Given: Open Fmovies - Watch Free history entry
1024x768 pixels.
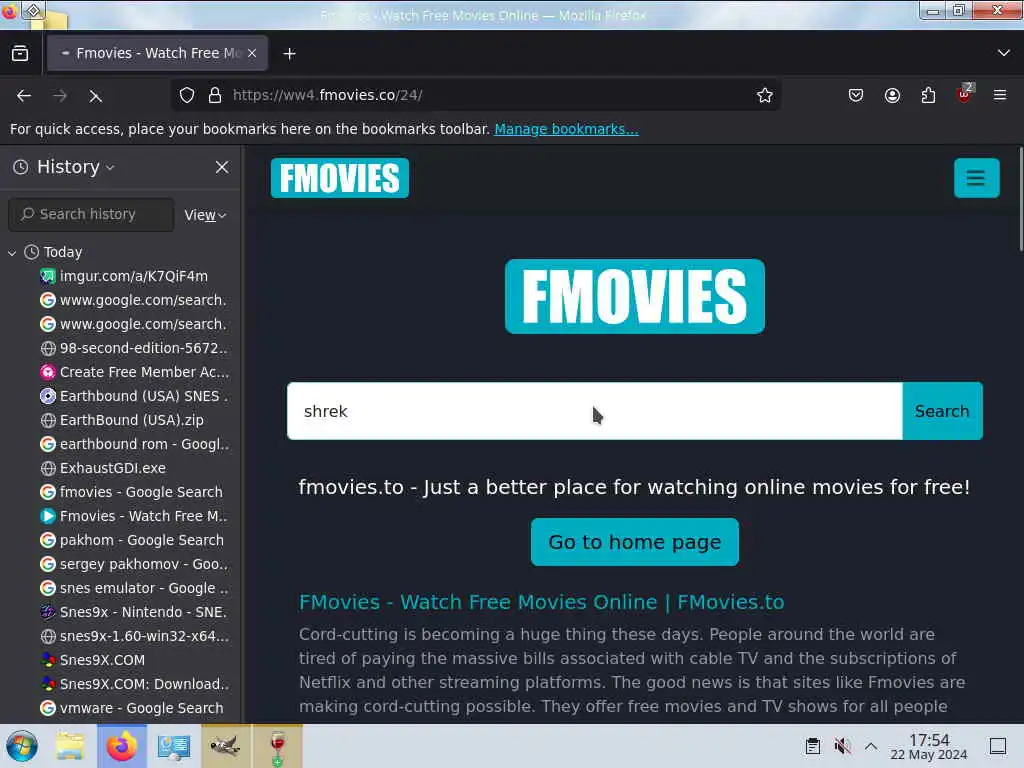Looking at the screenshot, I should [x=133, y=516].
